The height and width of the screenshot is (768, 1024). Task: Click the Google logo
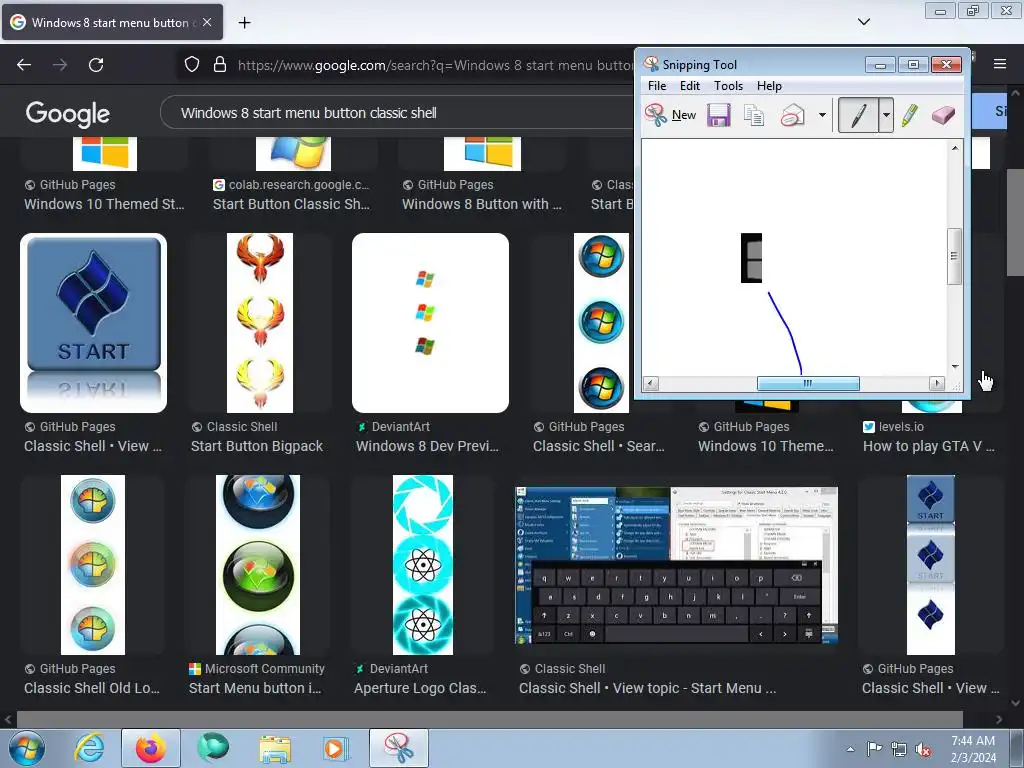[x=68, y=114]
